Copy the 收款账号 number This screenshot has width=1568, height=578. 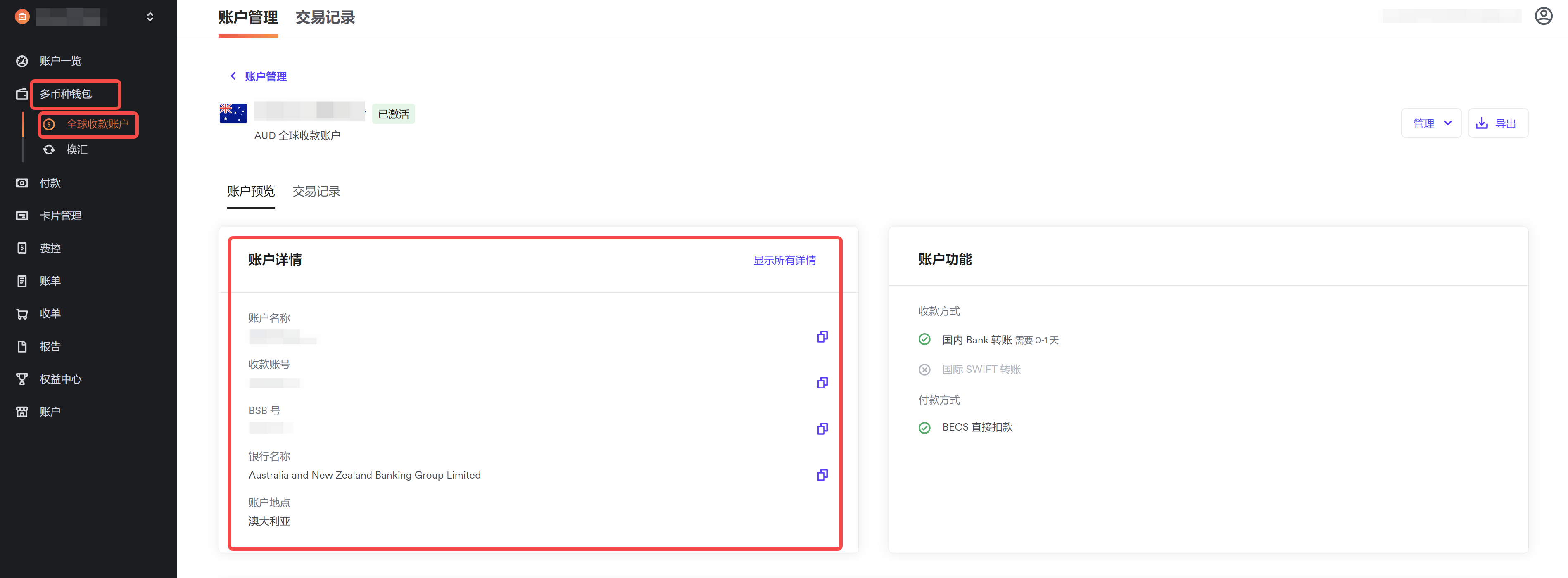pos(822,383)
